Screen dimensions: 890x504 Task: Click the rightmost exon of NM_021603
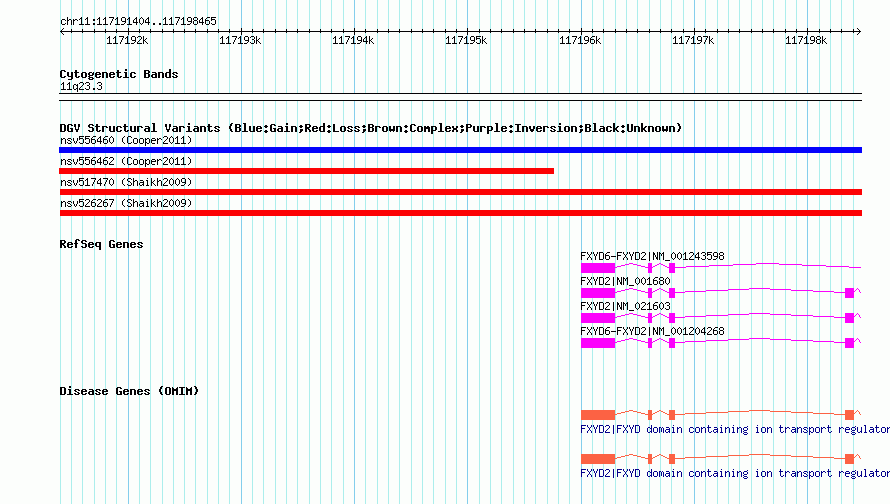[x=849, y=318]
